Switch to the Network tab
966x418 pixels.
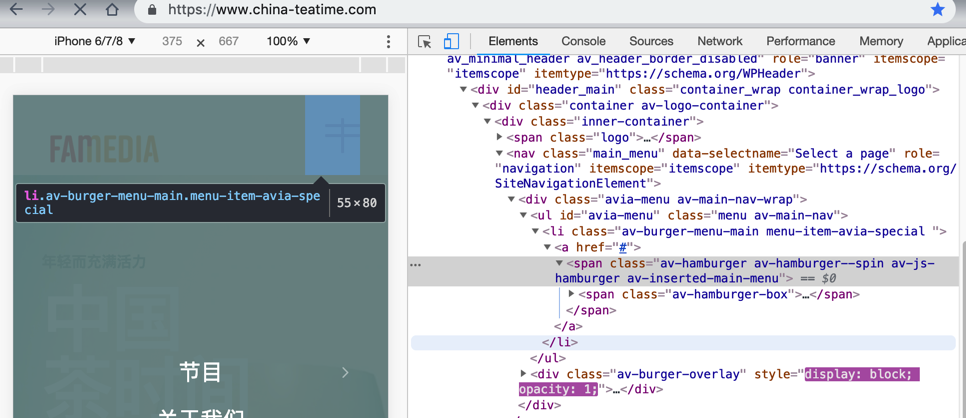[719, 41]
